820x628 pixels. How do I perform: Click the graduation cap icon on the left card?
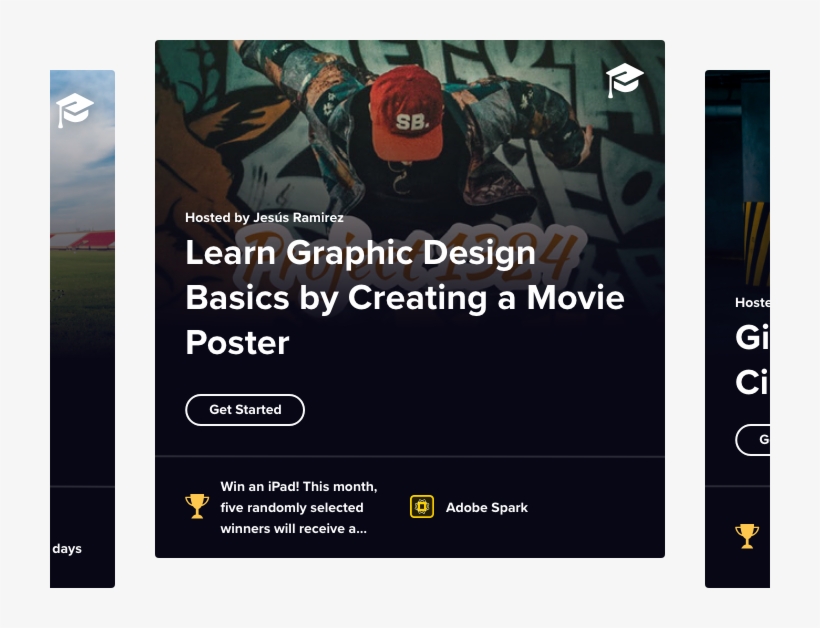(x=74, y=109)
